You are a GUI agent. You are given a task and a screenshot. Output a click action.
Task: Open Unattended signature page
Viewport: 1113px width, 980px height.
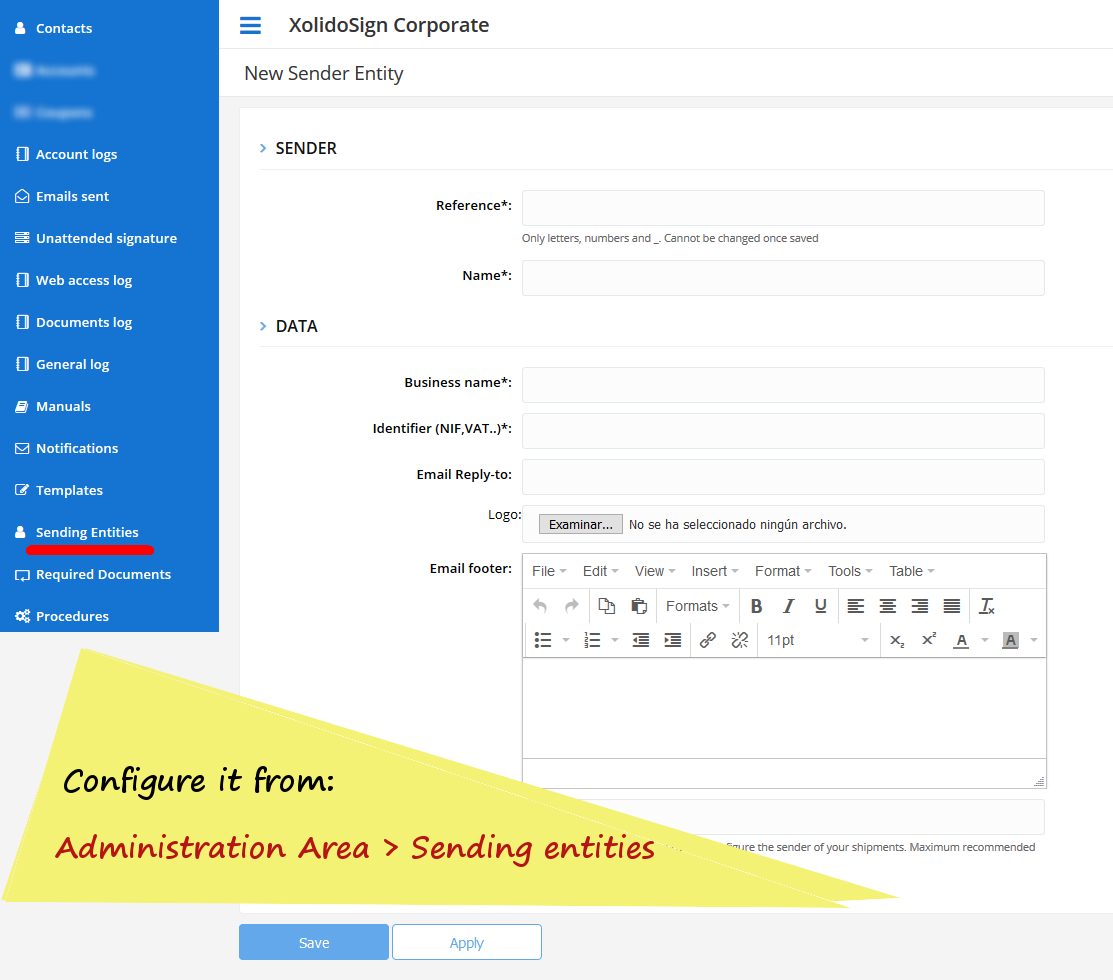96,238
